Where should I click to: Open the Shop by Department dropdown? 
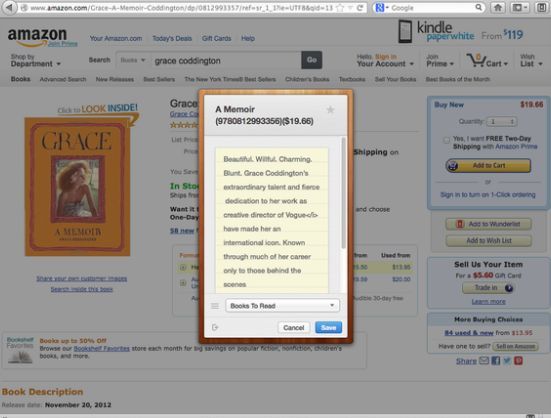coord(35,60)
